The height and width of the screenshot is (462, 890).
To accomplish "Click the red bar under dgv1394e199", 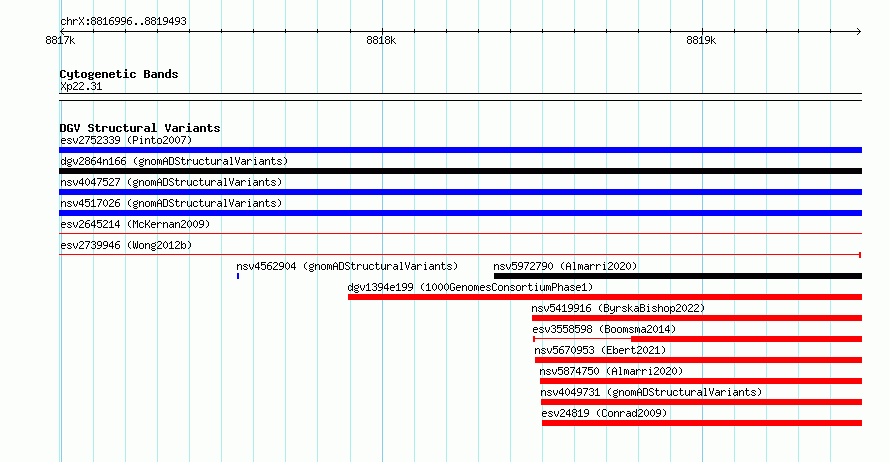I will tap(605, 297).
